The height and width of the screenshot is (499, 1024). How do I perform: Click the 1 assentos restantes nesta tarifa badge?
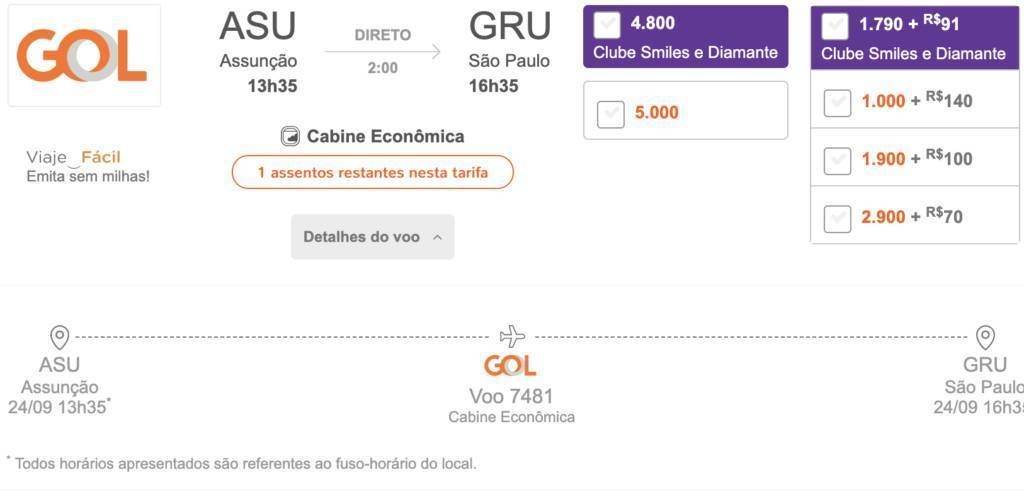372,172
